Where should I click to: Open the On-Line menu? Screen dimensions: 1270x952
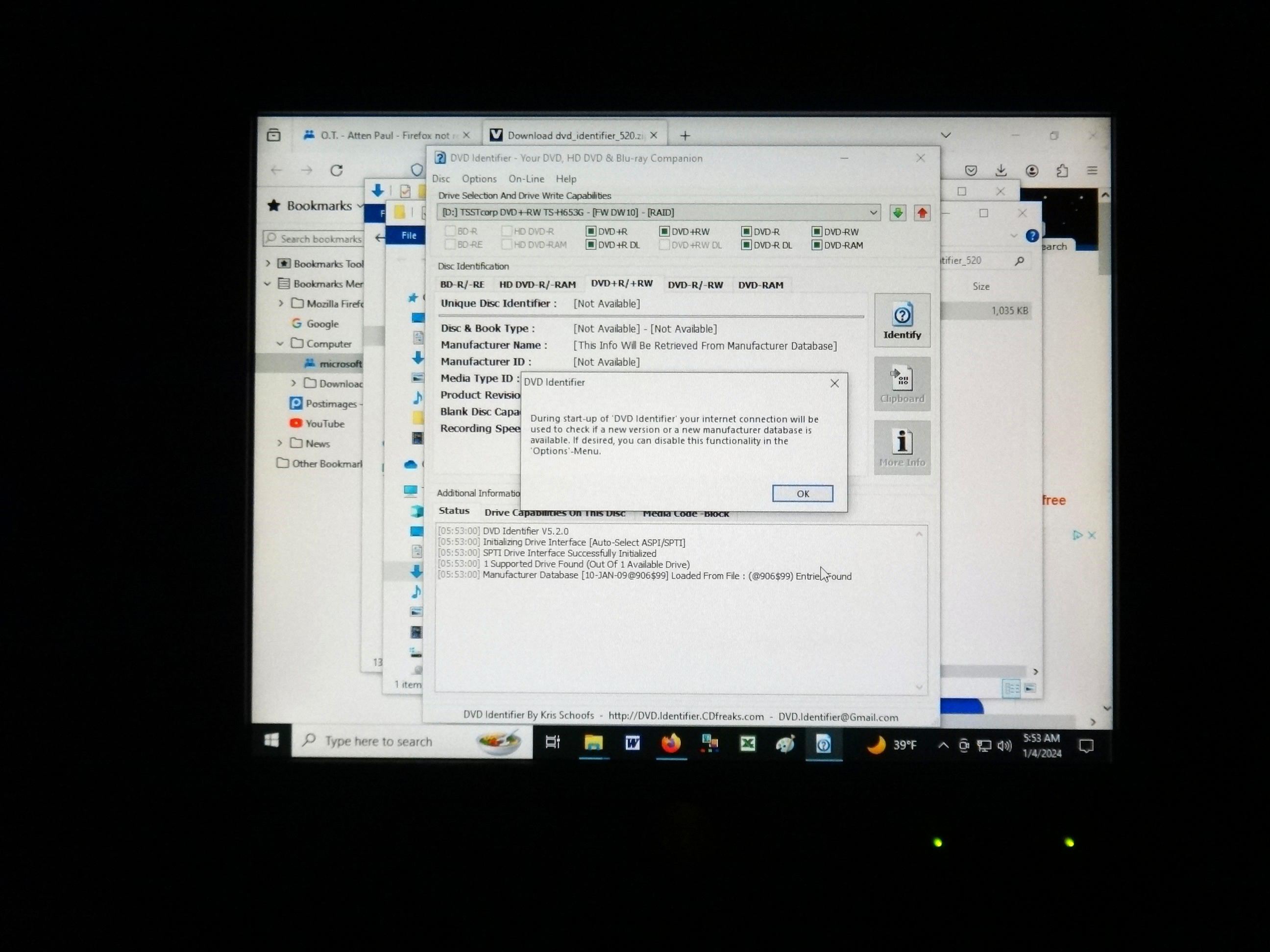pos(526,178)
